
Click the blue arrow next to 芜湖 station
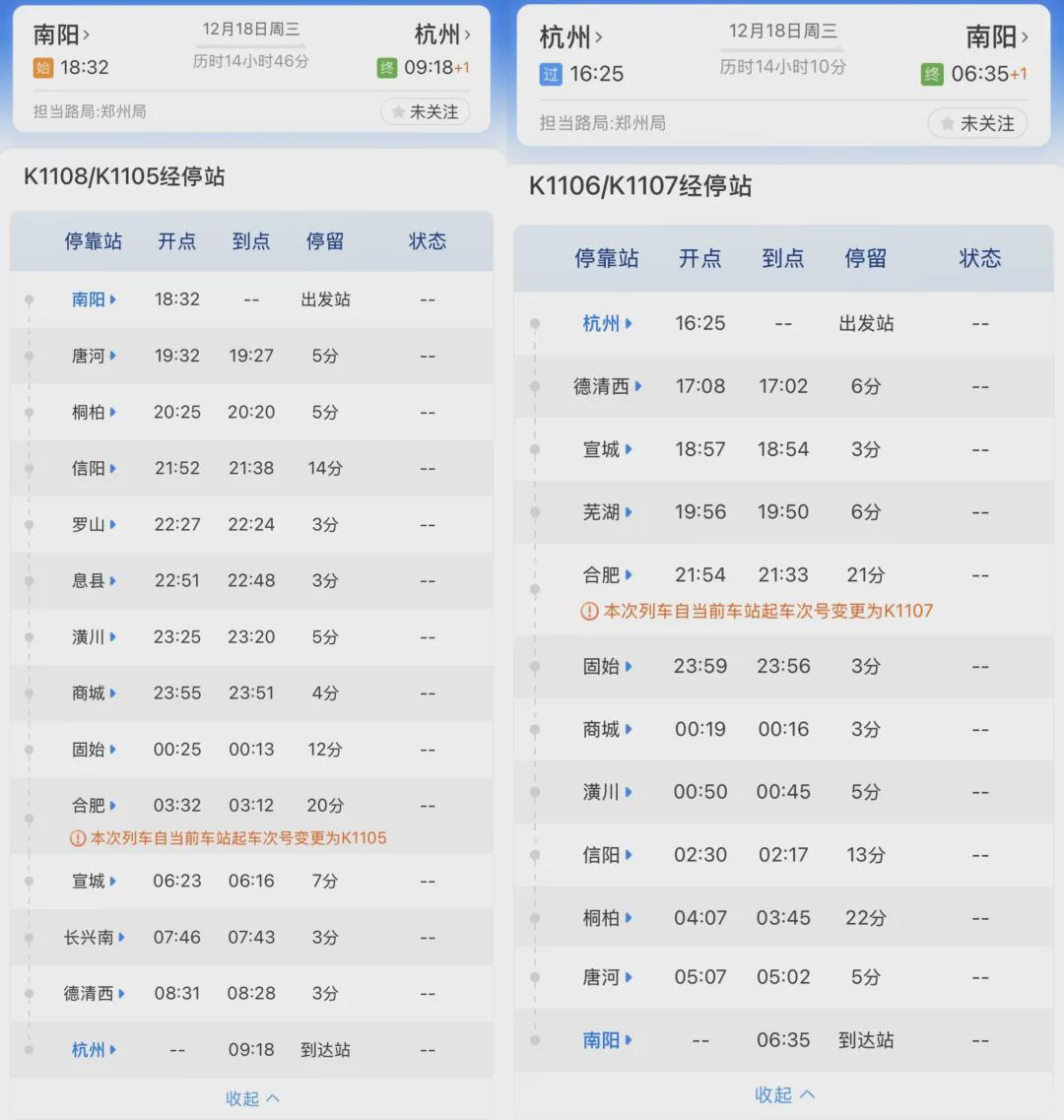point(629,512)
